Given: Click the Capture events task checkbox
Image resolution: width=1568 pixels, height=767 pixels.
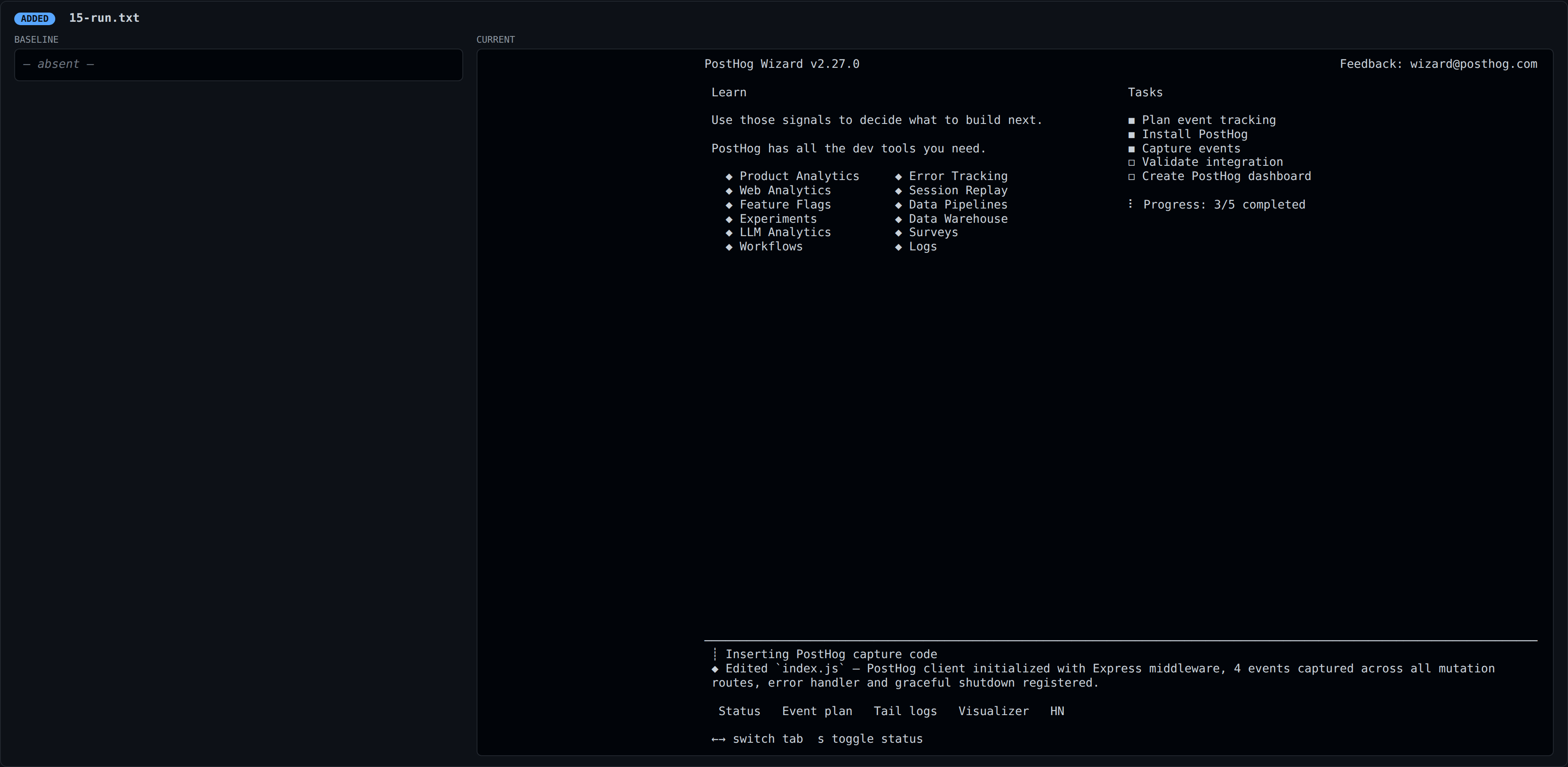Looking at the screenshot, I should [1132, 149].
